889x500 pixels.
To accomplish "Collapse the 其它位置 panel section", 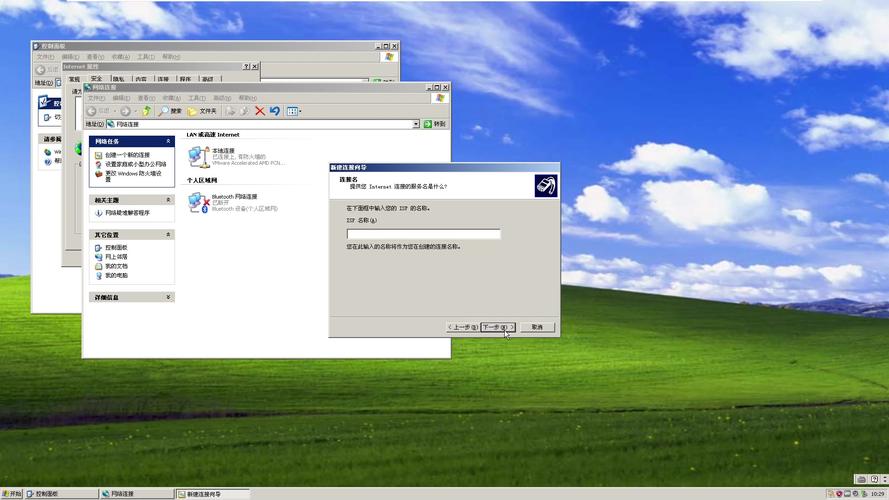I will click(x=168, y=235).
